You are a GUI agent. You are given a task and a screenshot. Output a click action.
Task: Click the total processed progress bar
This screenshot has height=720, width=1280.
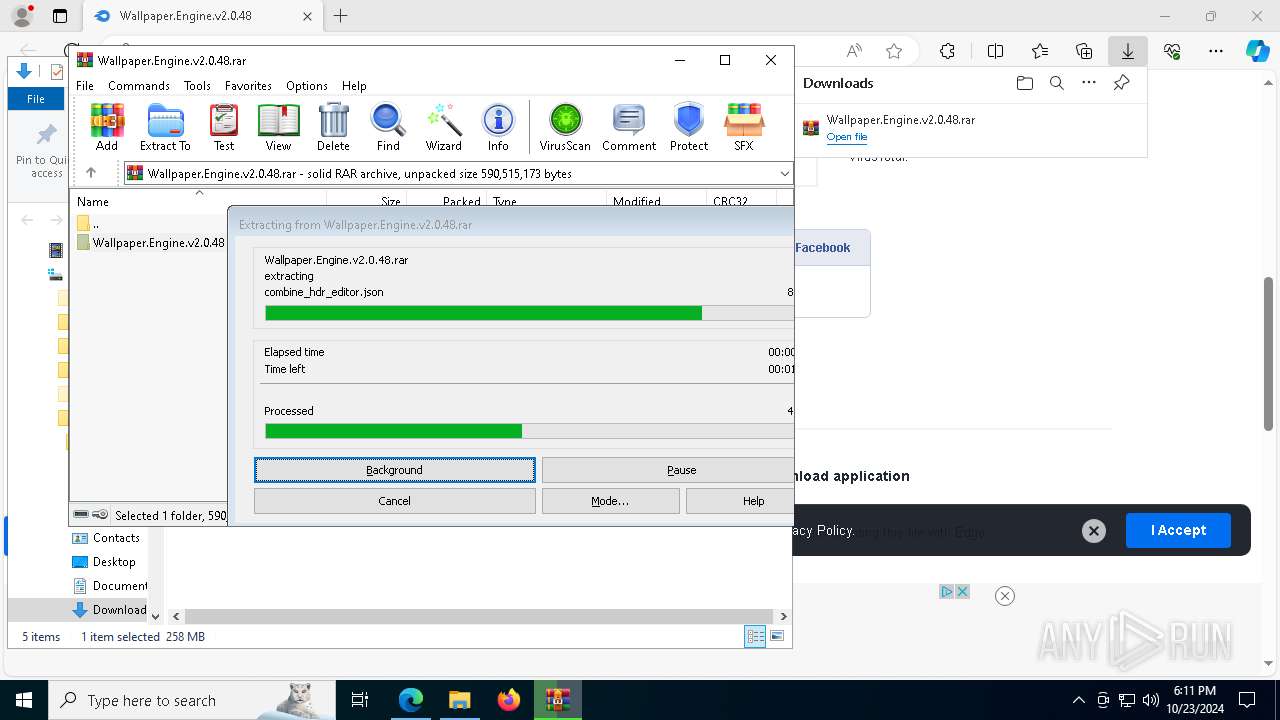tap(529, 431)
